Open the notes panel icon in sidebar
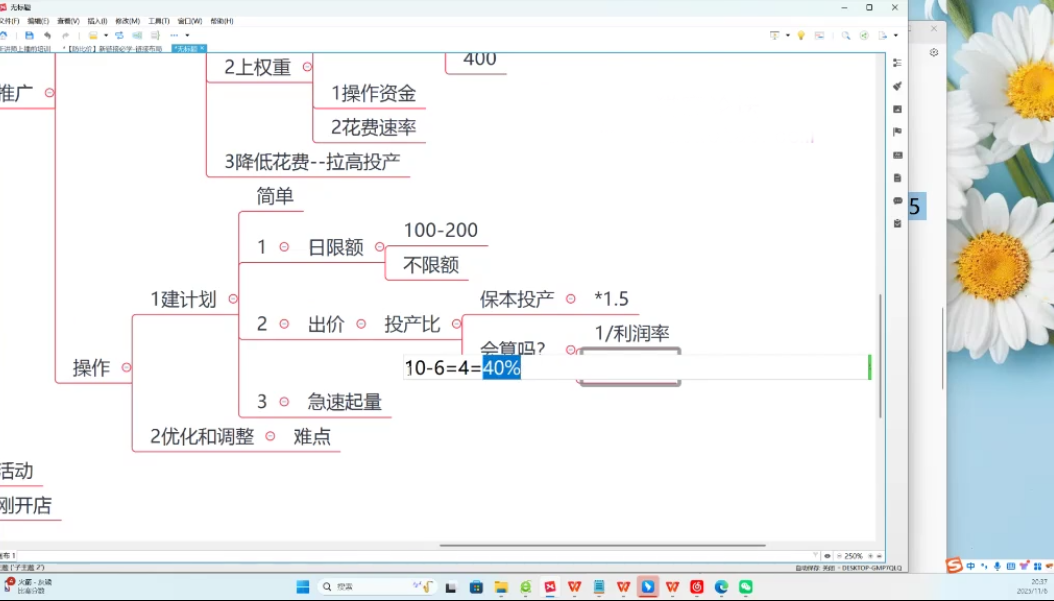Image resolution: width=1054 pixels, height=601 pixels. 897,178
